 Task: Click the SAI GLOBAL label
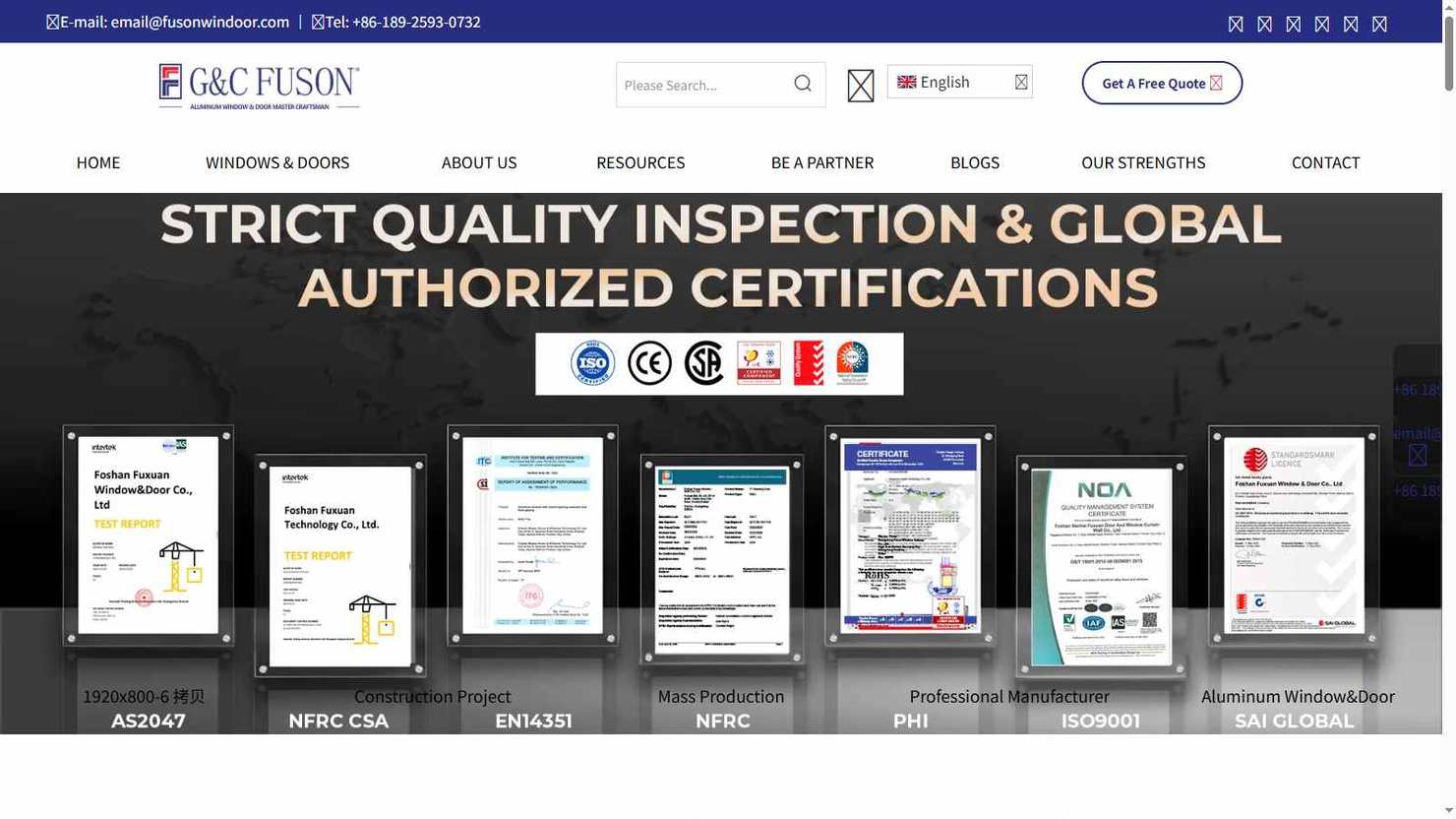1295,722
